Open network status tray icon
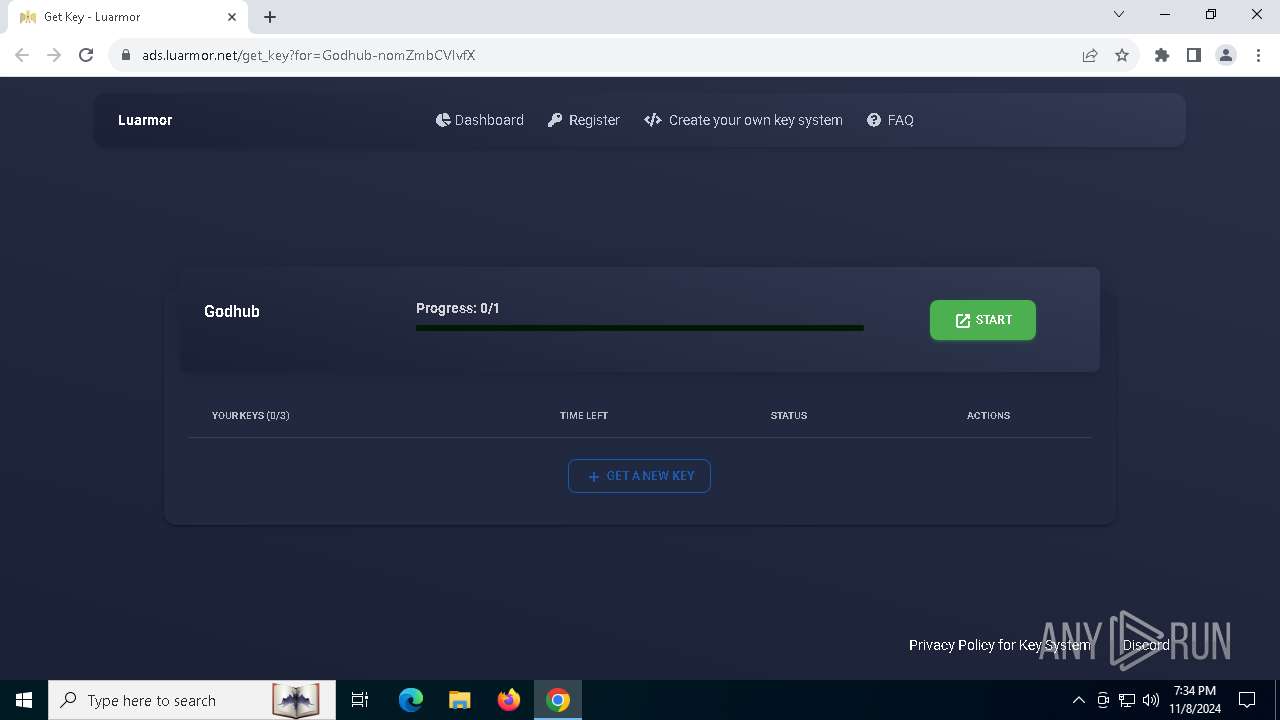This screenshot has height=720, width=1280. click(x=1127, y=700)
